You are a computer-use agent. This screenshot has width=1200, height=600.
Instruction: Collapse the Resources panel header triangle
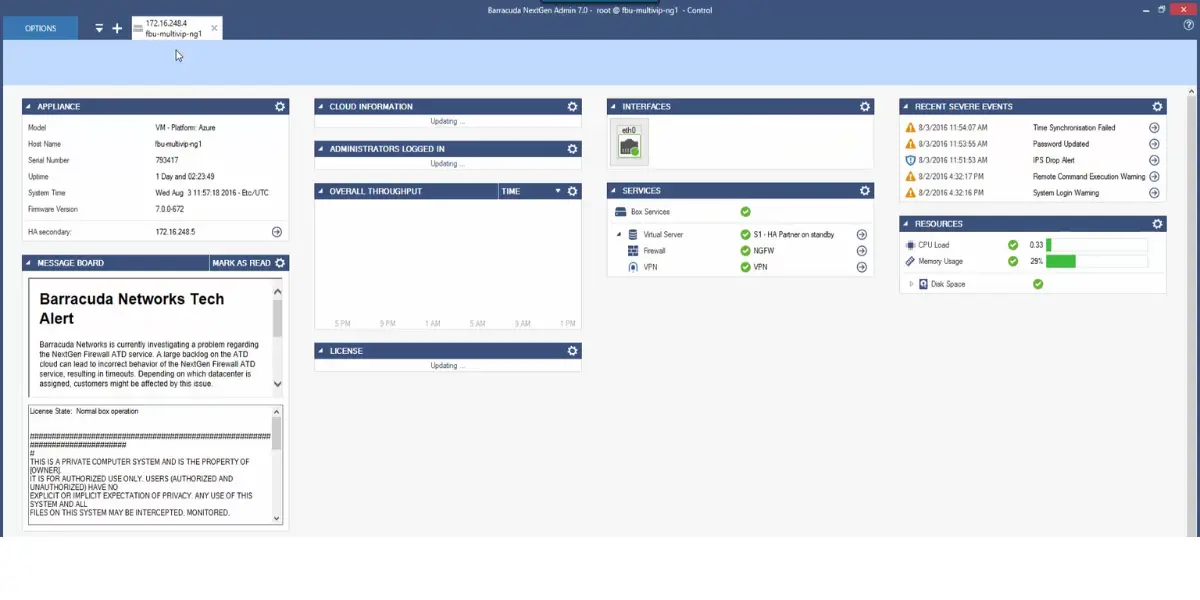tap(906, 224)
